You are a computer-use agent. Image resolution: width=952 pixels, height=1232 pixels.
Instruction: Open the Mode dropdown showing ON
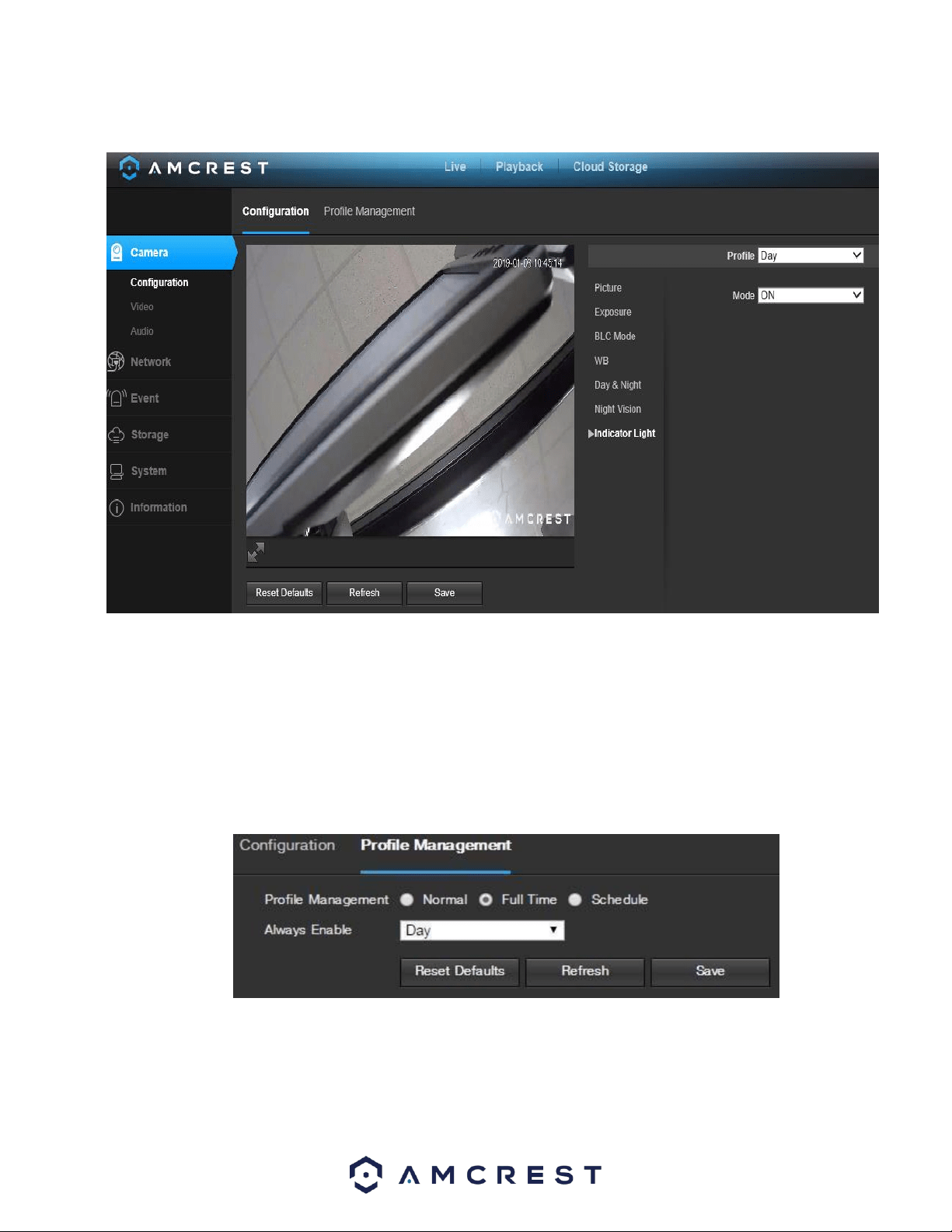click(x=811, y=295)
